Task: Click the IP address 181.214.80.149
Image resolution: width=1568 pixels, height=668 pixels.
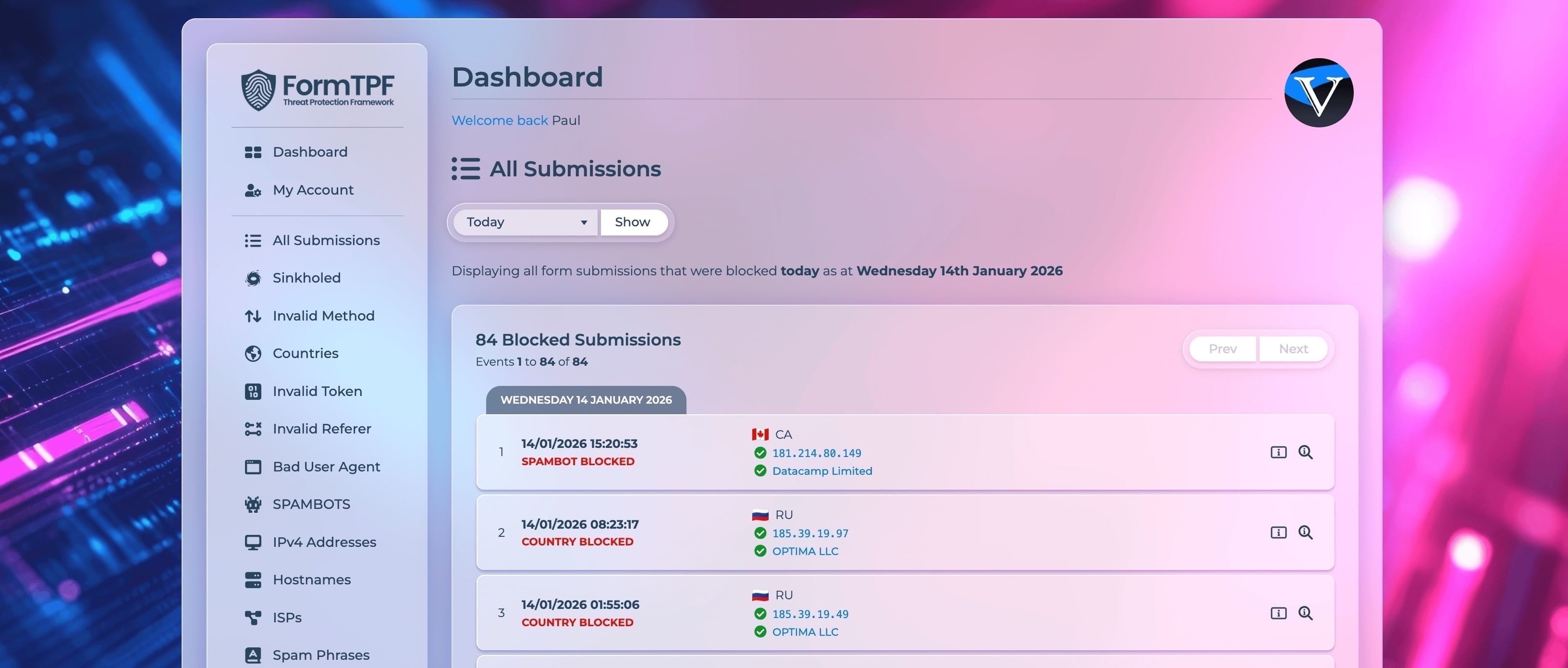Action: [816, 453]
